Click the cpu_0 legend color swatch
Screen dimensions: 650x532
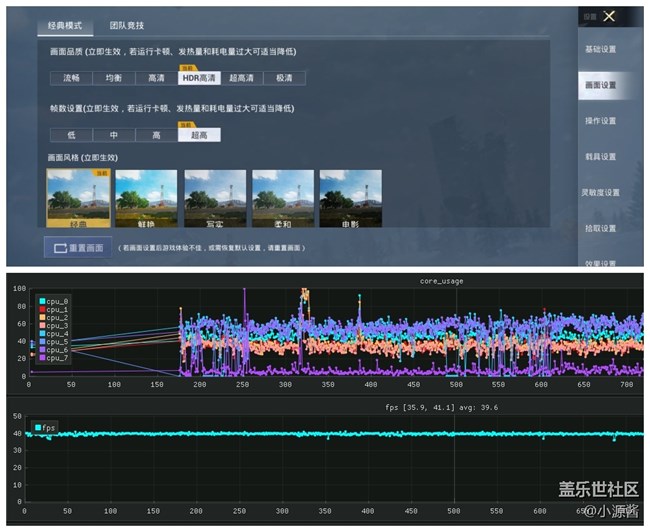point(42,301)
